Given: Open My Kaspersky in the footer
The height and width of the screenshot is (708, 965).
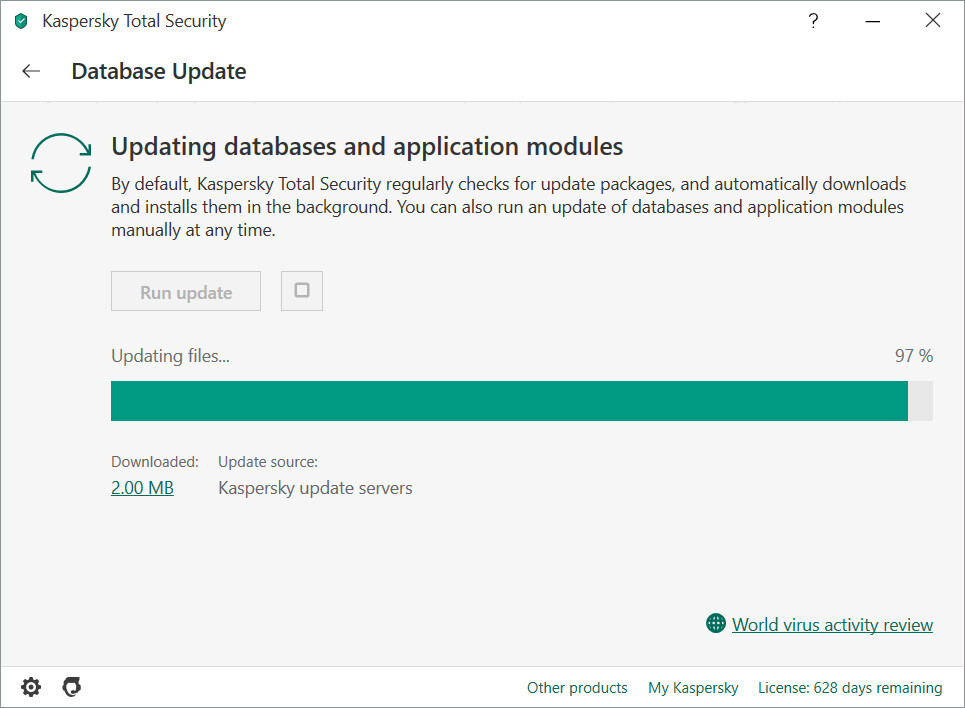Looking at the screenshot, I should tap(693, 688).
